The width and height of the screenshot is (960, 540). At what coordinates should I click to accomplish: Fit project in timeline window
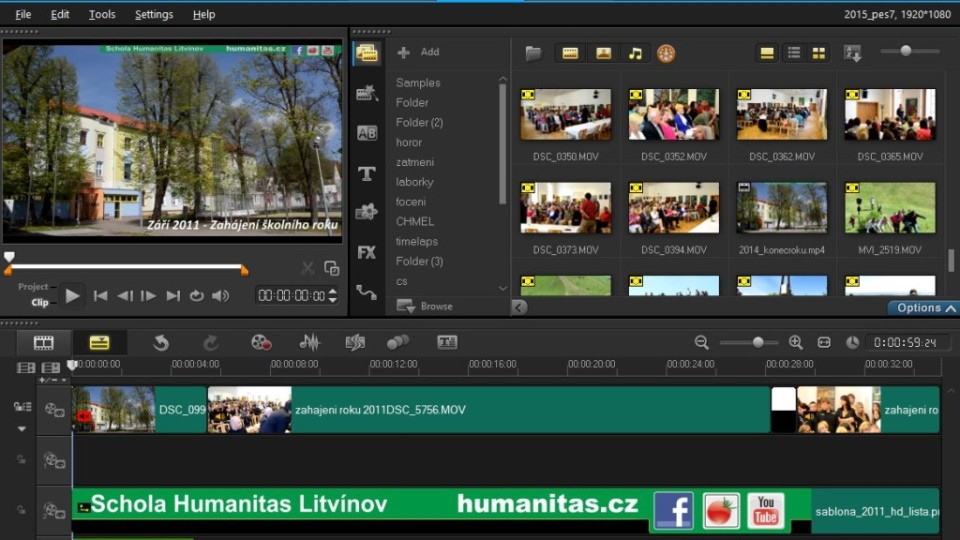coord(824,343)
